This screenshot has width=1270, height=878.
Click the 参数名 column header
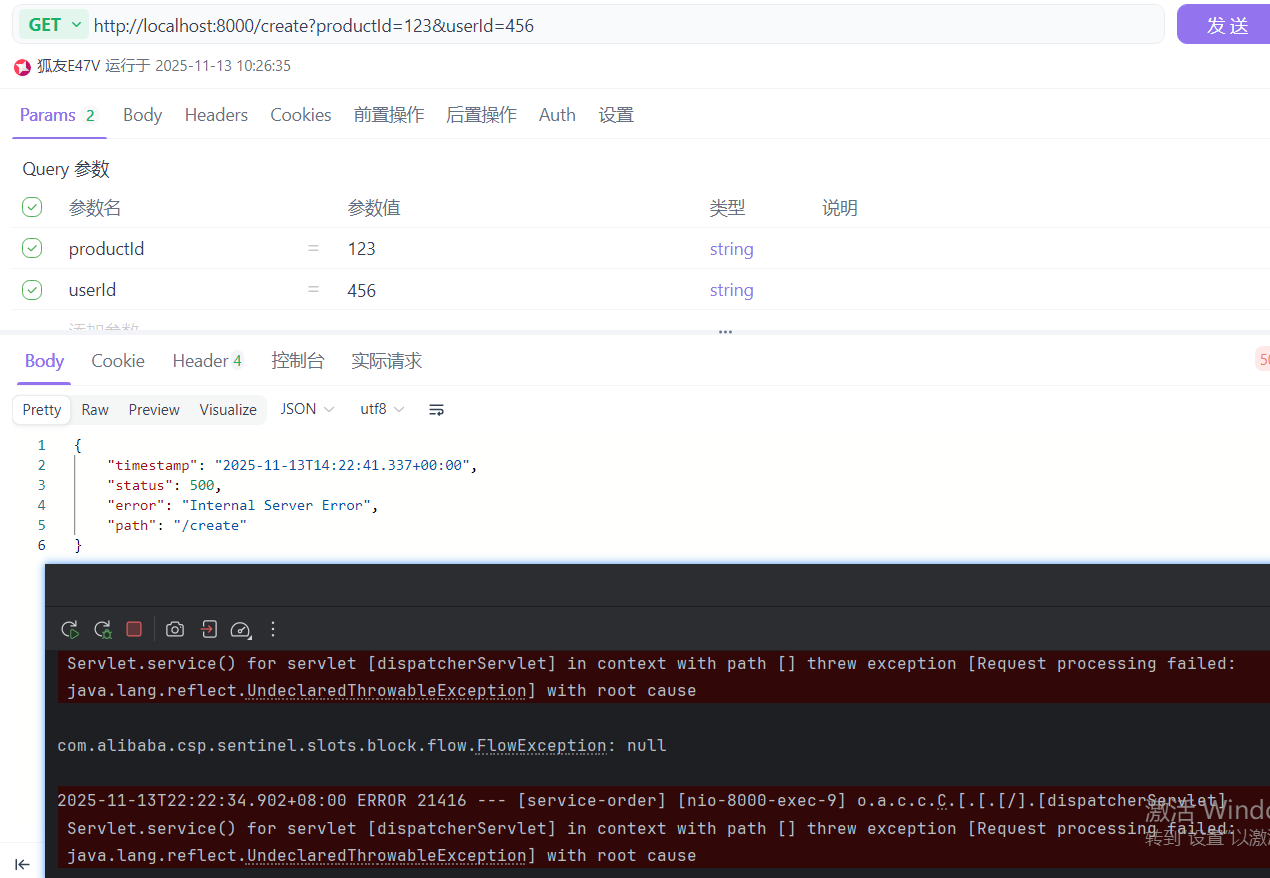pyautogui.click(x=95, y=208)
